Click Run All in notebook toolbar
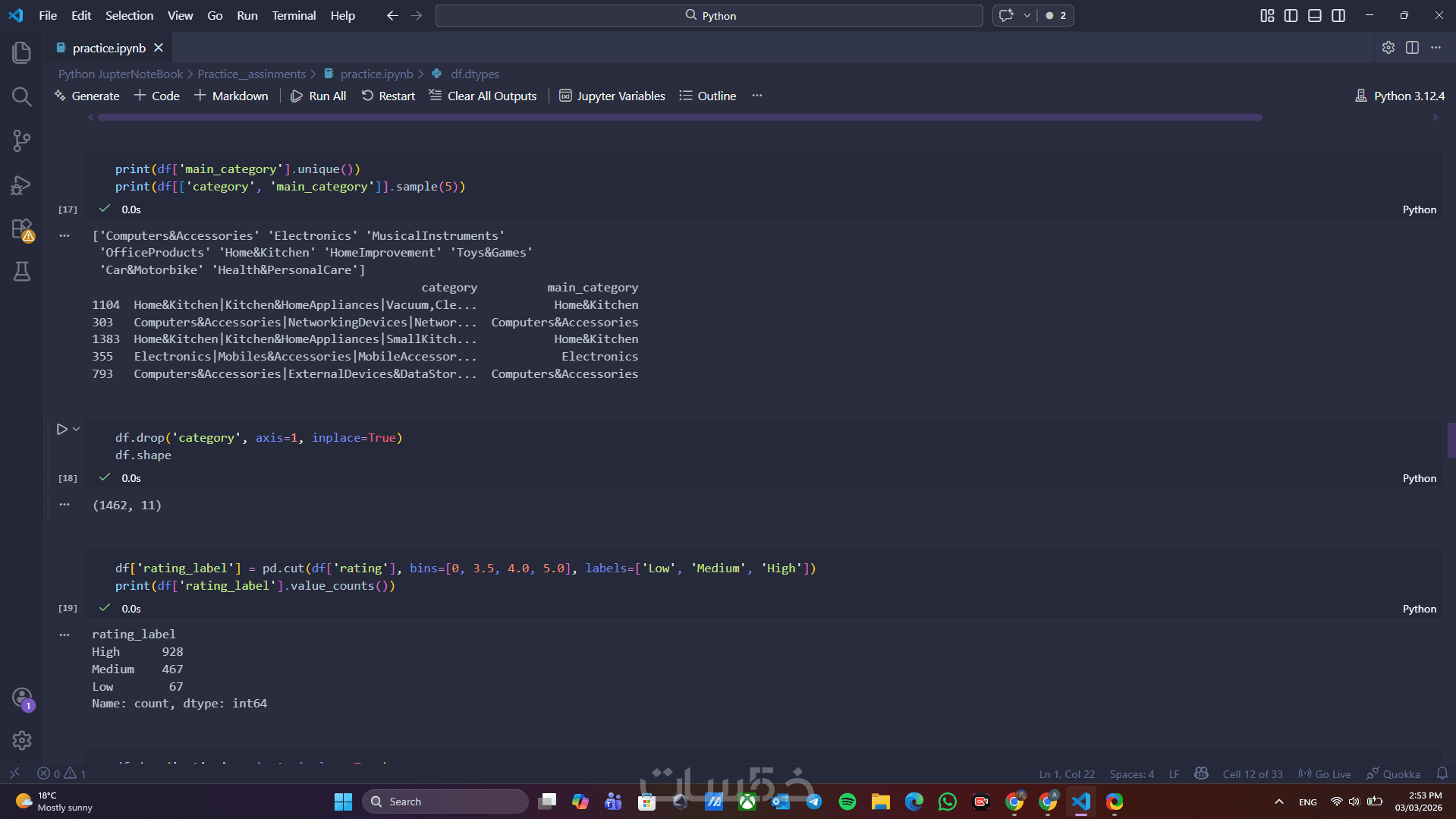 coord(319,96)
